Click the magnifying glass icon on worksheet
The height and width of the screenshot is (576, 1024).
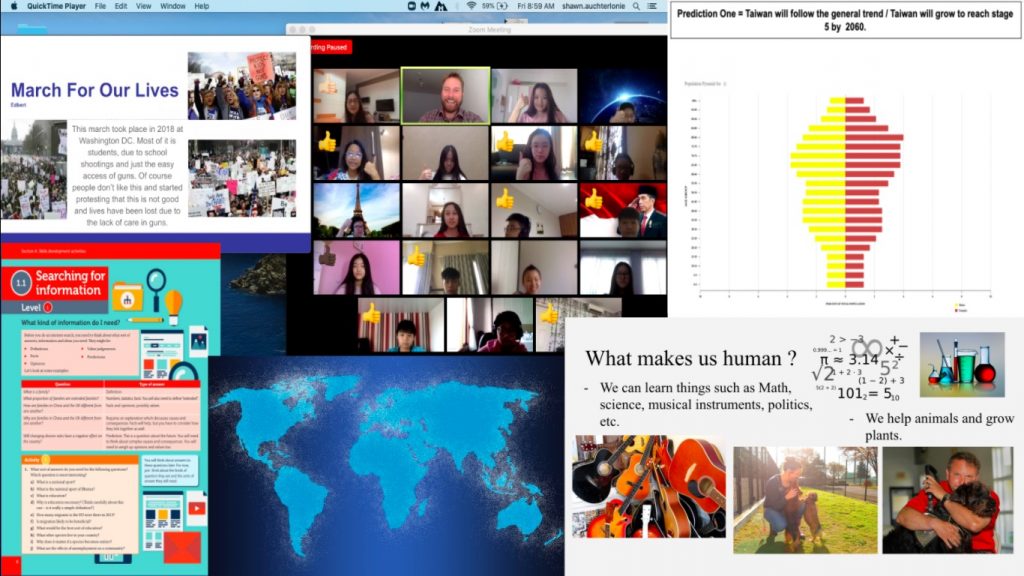tap(157, 283)
